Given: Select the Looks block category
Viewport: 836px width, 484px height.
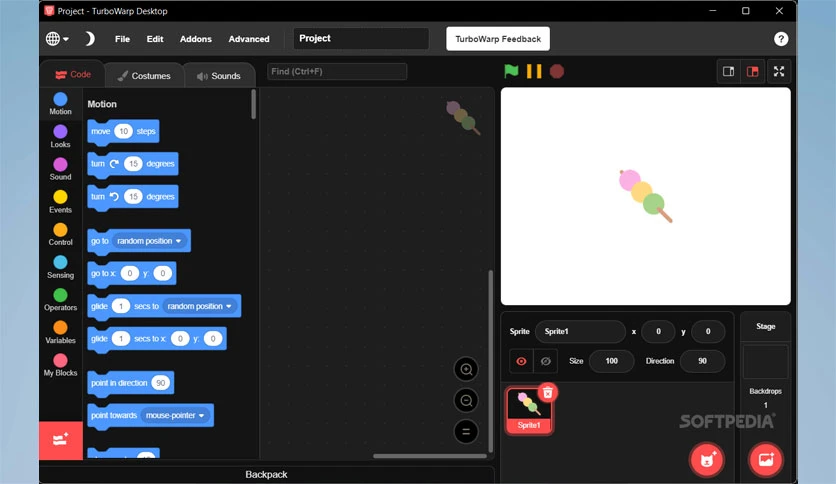Looking at the screenshot, I should click(60, 136).
